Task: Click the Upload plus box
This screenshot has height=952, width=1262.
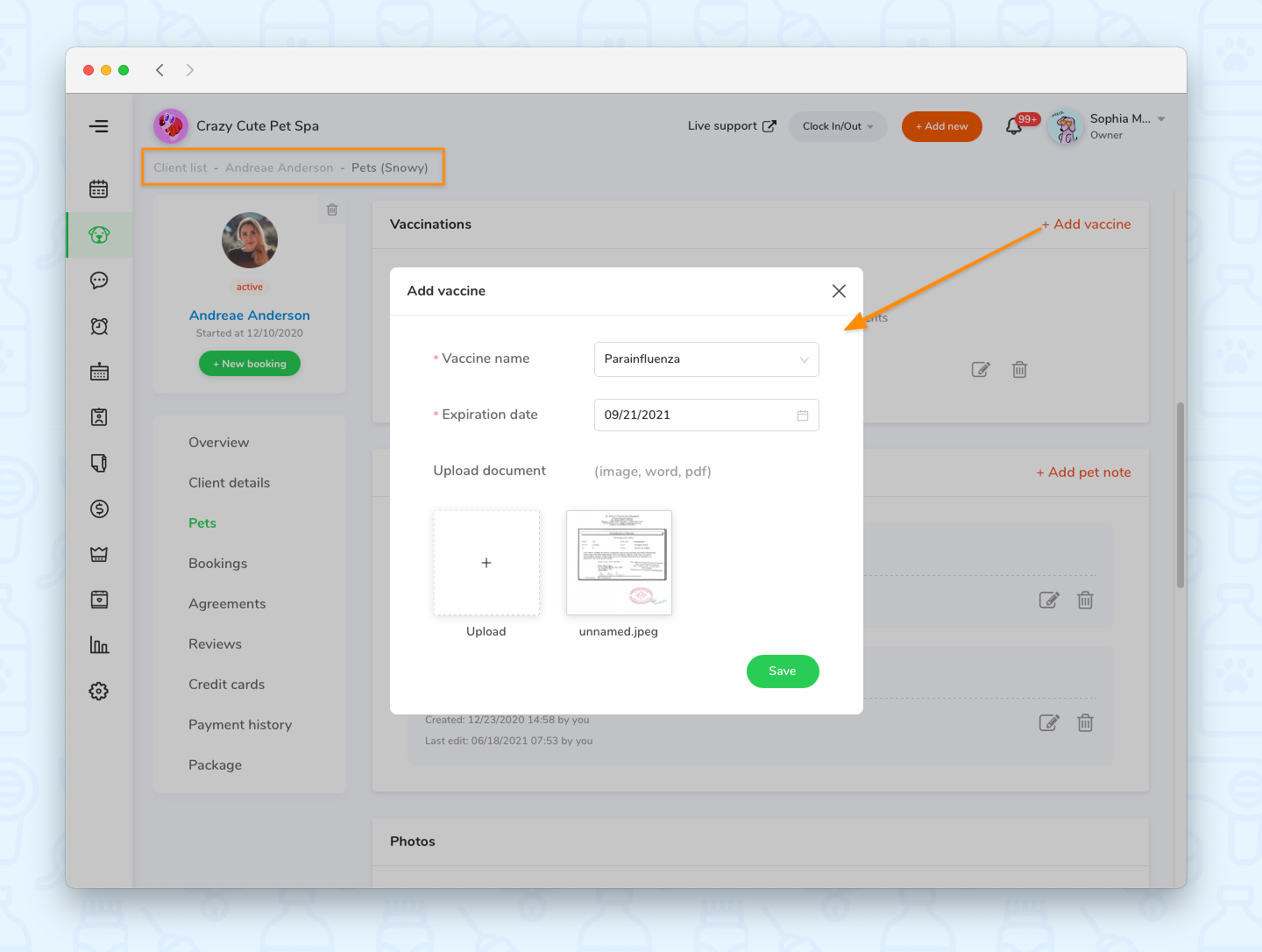Action: pos(486,563)
